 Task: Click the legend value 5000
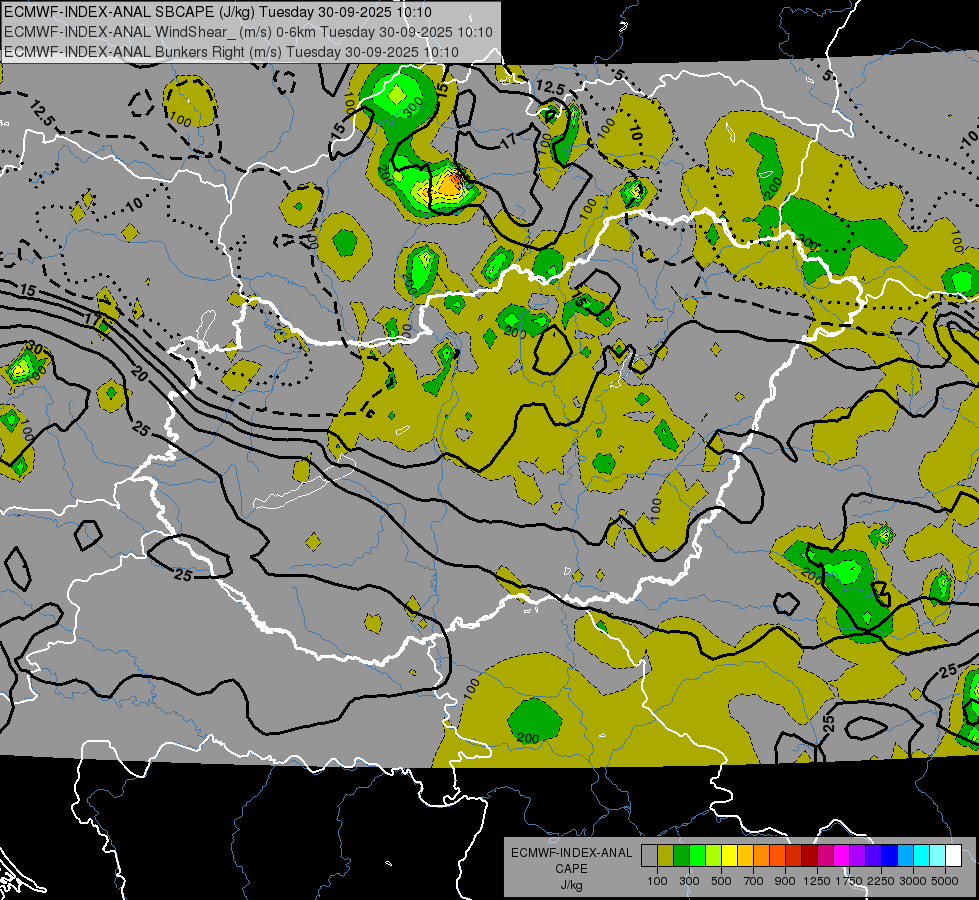tap(945, 881)
